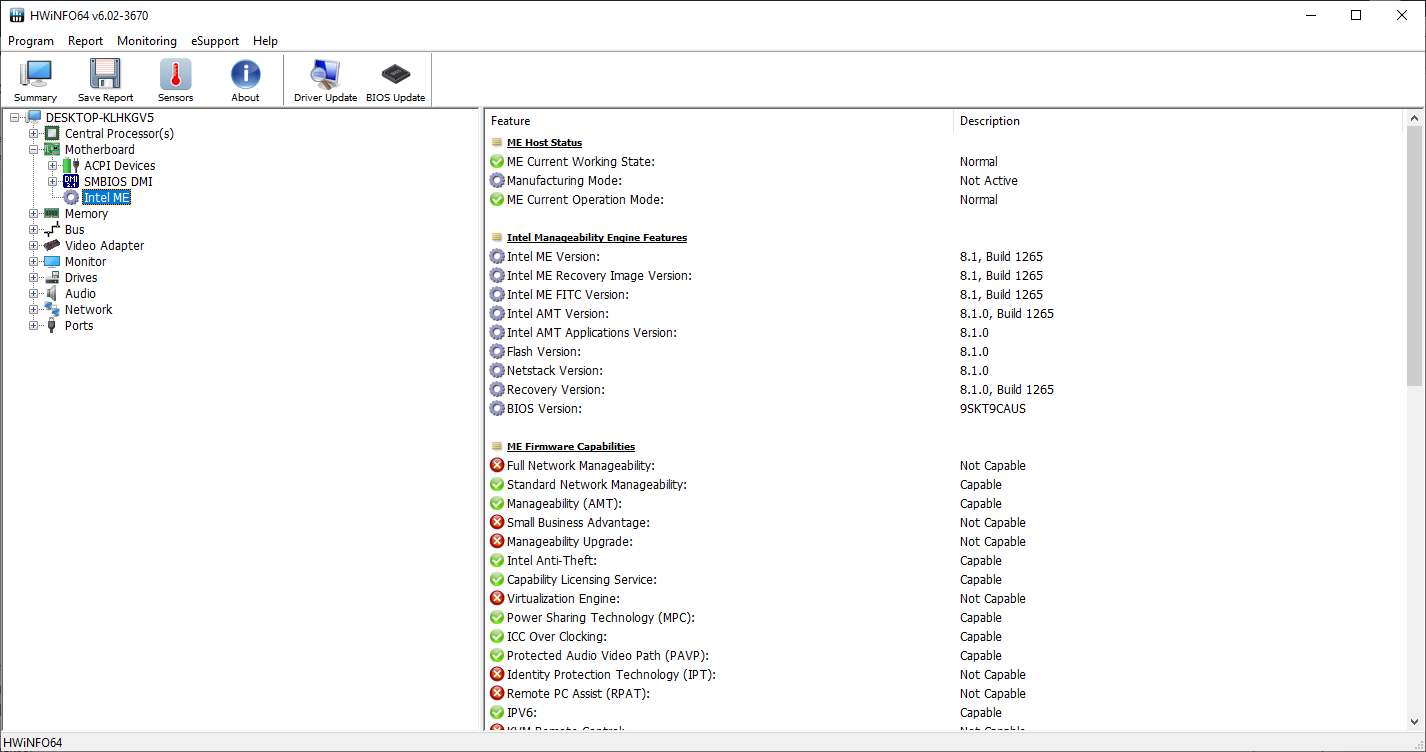Open the Summary toolbar icon
The width and height of the screenshot is (1426, 752).
[36, 74]
